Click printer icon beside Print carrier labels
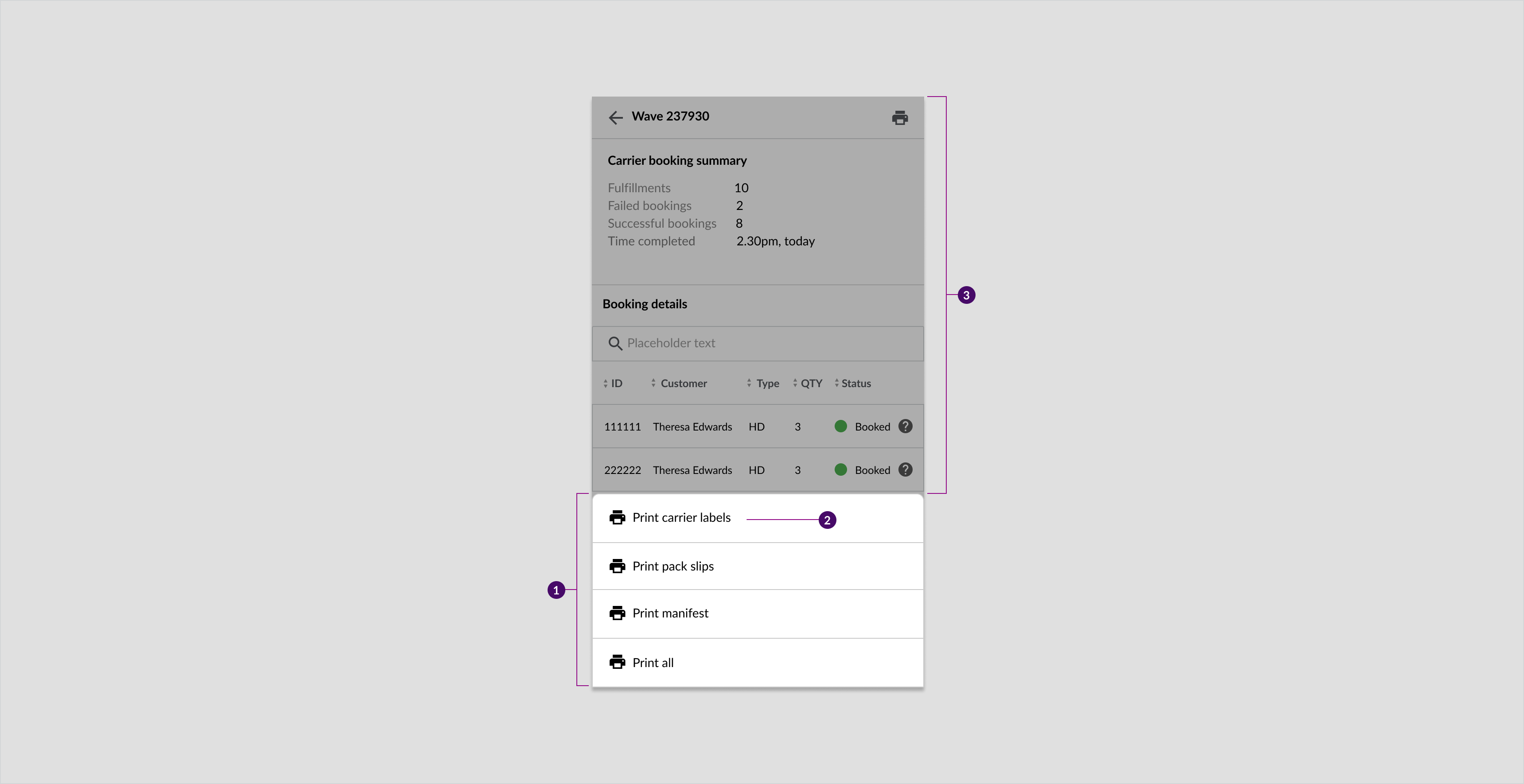This screenshot has width=1524, height=784. tap(617, 517)
